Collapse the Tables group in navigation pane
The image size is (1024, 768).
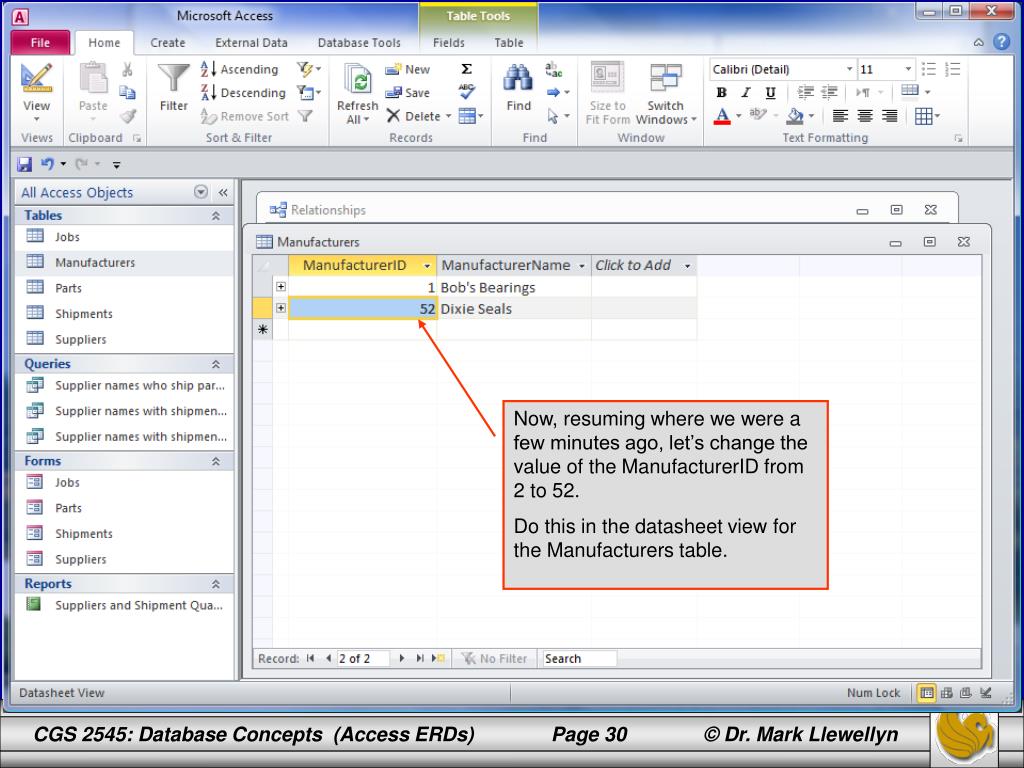pos(216,216)
